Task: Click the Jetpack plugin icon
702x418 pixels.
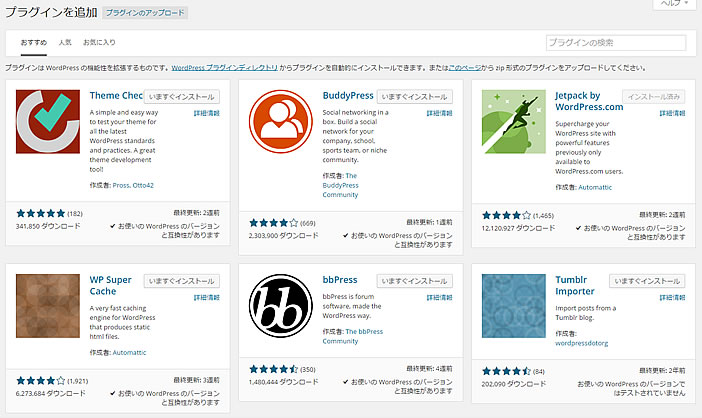Action: pyautogui.click(x=513, y=122)
